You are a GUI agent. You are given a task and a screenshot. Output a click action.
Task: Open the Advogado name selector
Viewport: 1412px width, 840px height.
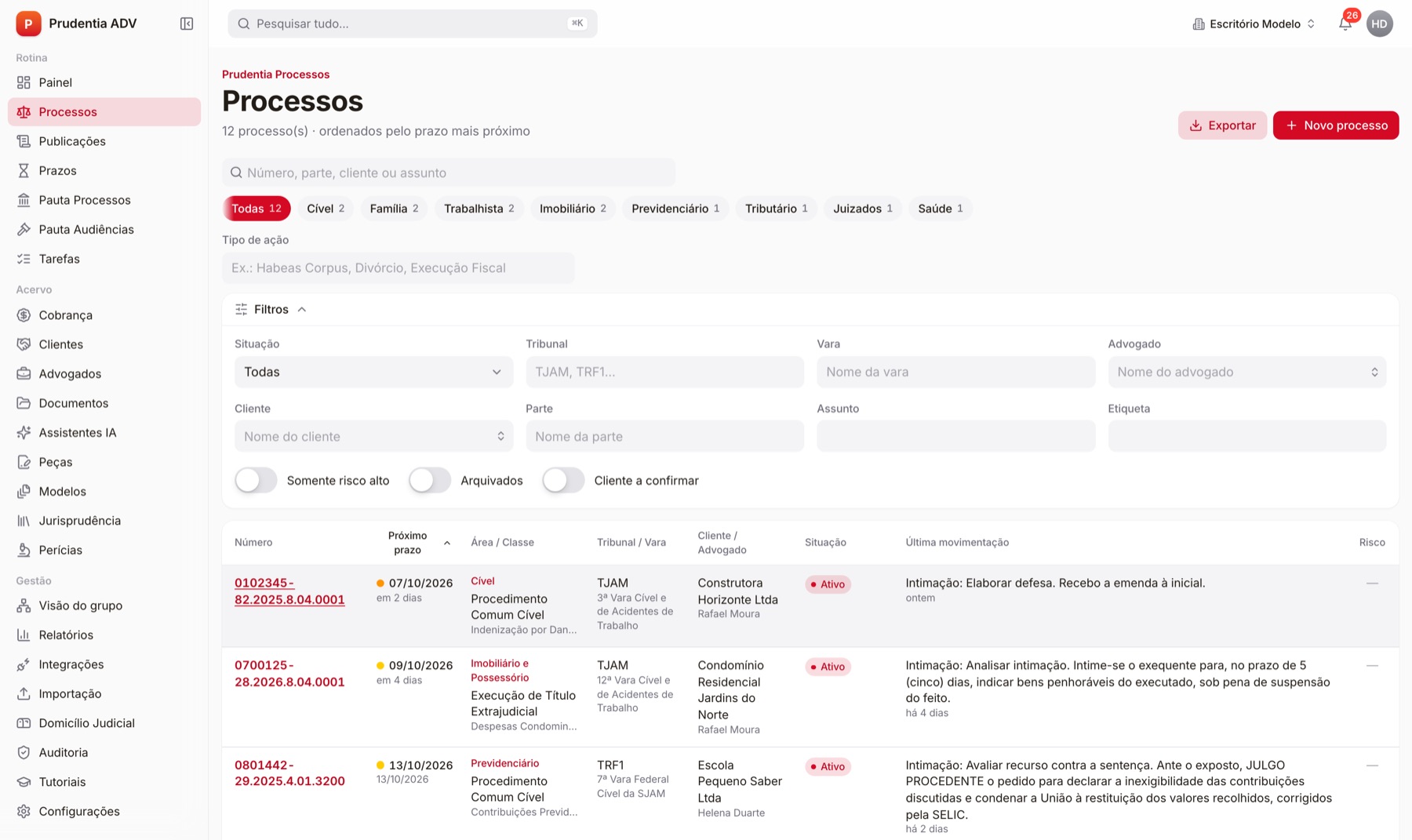point(1246,372)
